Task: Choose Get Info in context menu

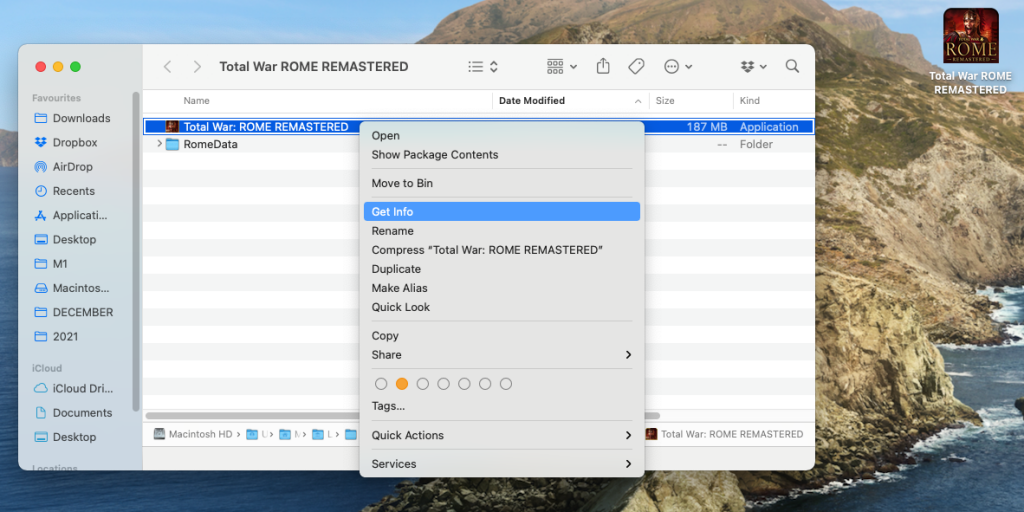Action: coord(502,212)
